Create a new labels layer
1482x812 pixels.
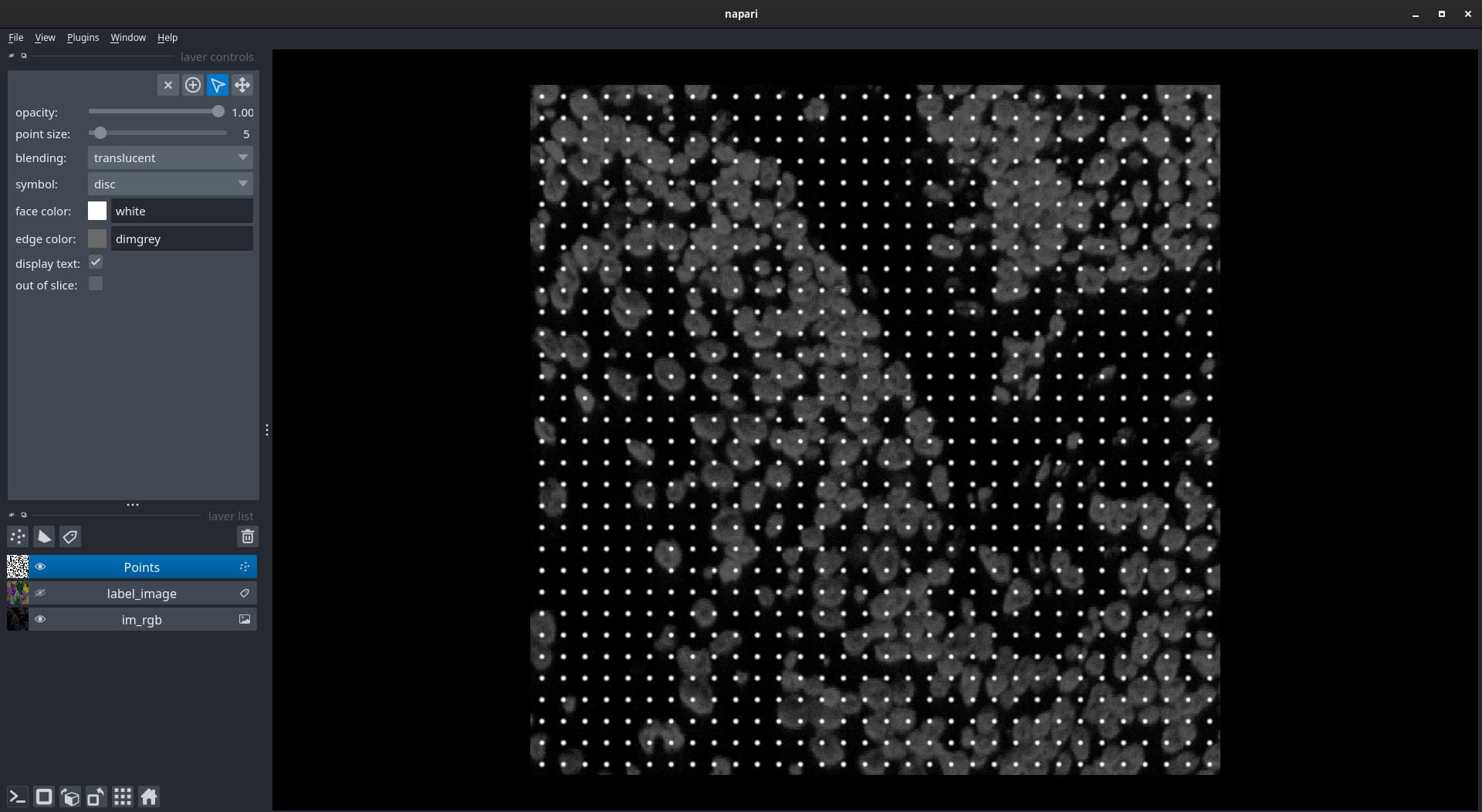(x=70, y=536)
